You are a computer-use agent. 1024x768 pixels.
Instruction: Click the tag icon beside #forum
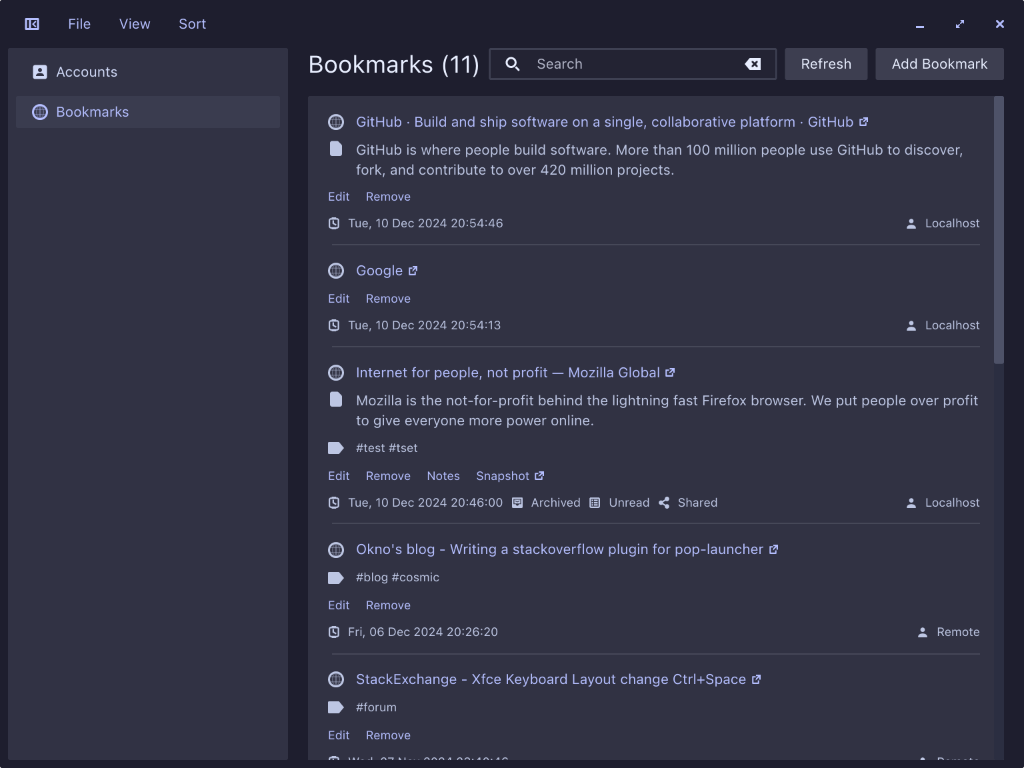[x=336, y=707]
